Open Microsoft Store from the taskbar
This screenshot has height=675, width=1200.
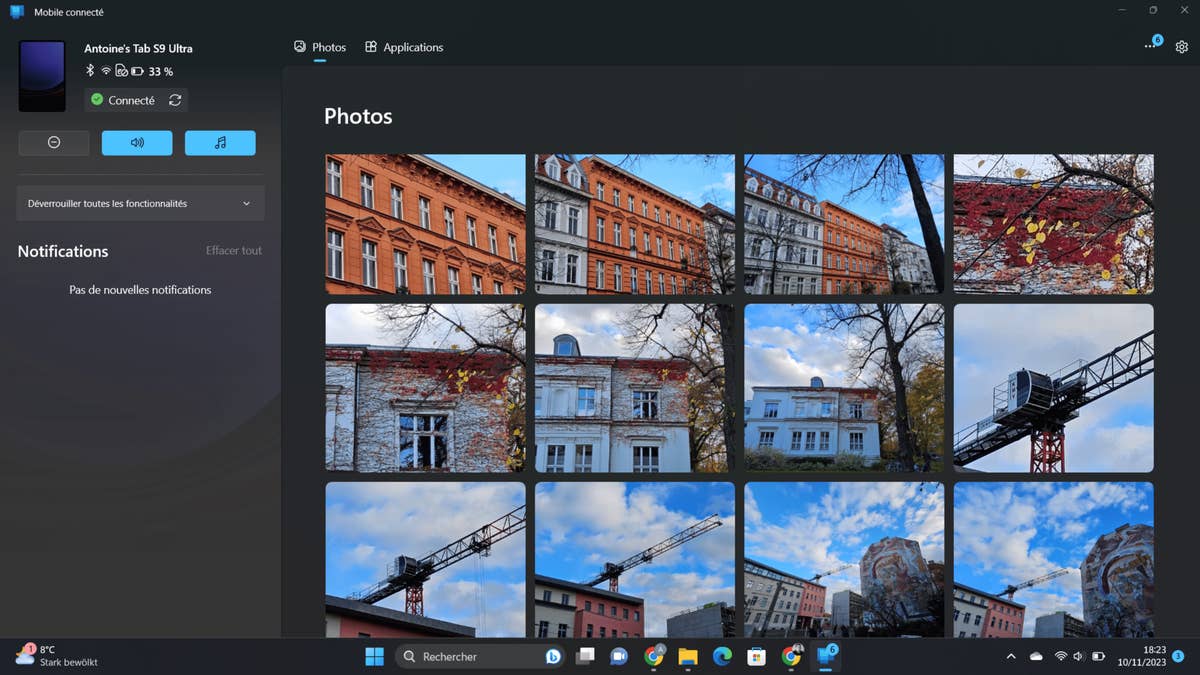tap(757, 657)
